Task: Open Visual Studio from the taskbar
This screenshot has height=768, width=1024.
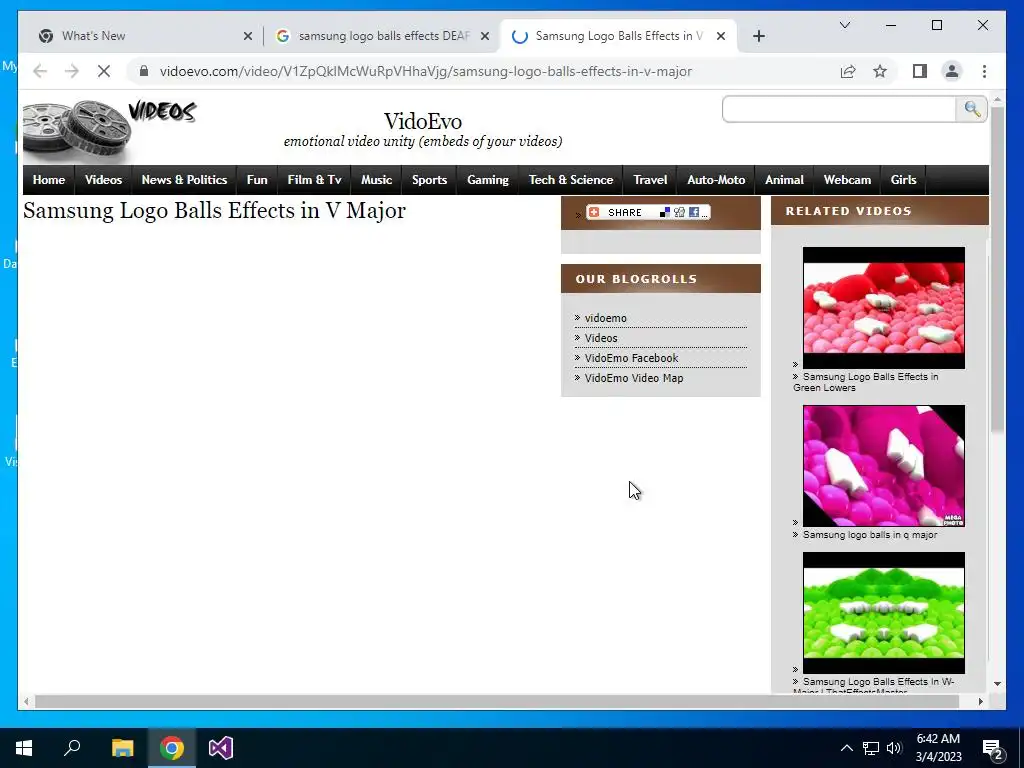Action: point(221,748)
